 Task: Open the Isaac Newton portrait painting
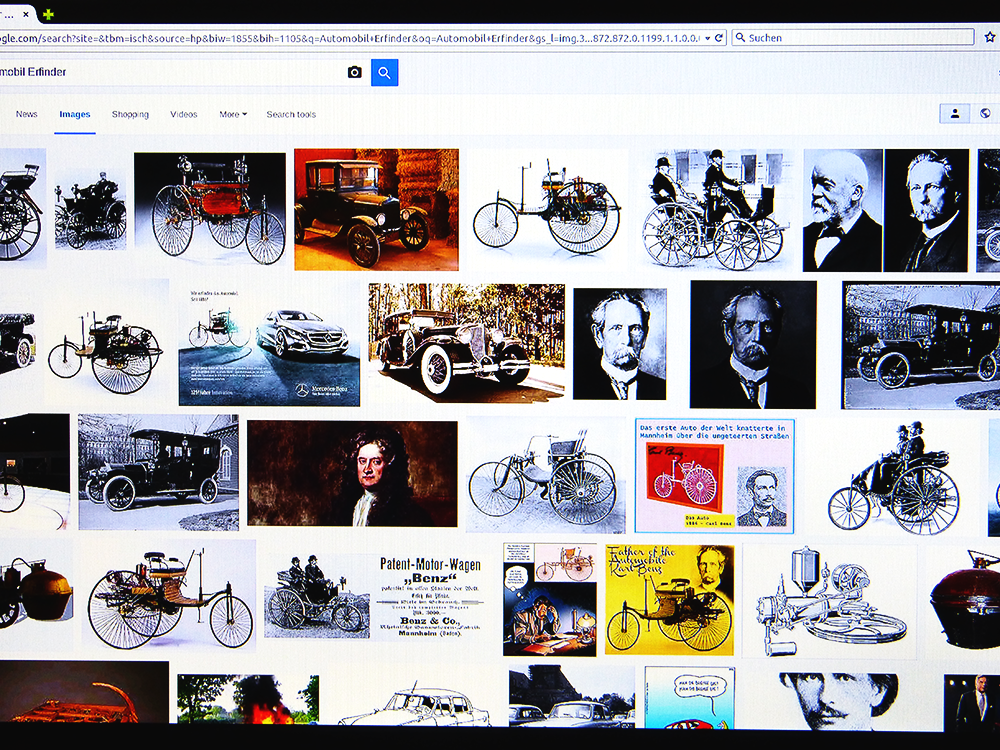pos(352,473)
